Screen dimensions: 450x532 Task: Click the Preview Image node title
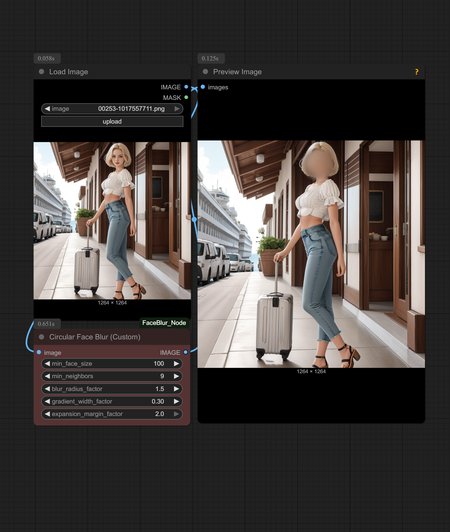click(x=237, y=72)
